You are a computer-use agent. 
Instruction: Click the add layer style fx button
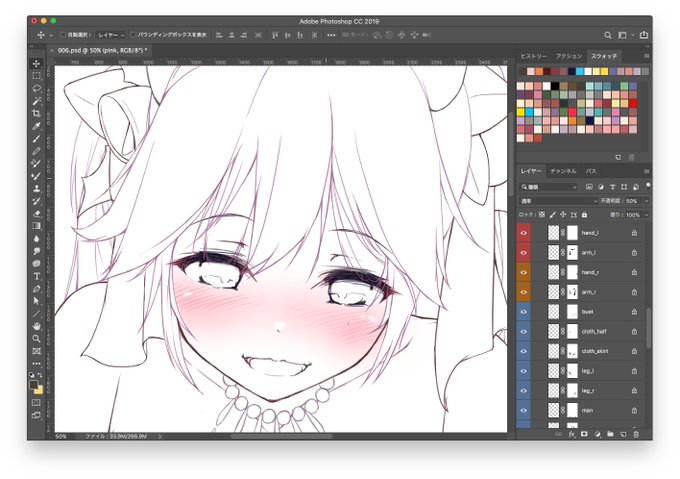572,434
